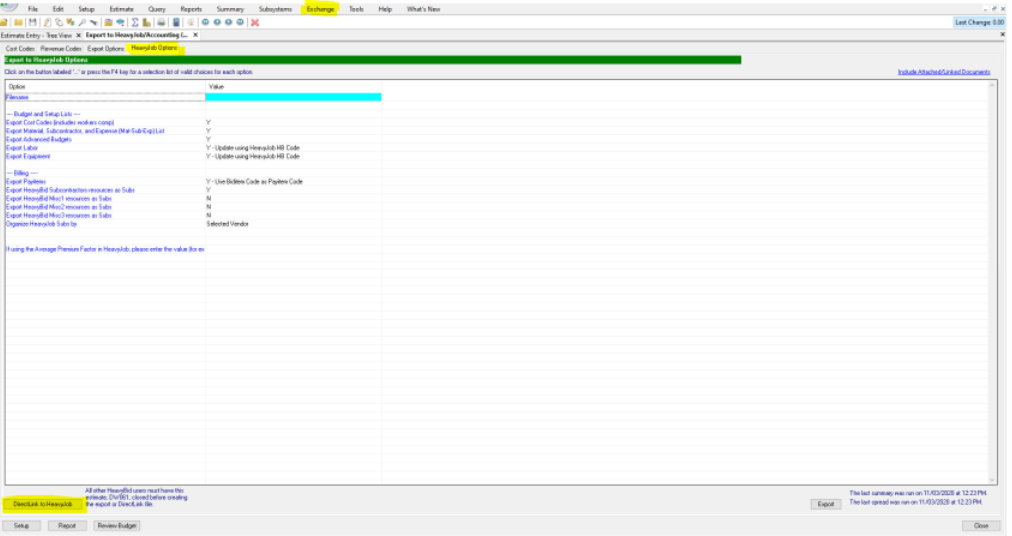This screenshot has height=536, width=1012.
Task: Click the printer icon in the toolbar
Action: click(x=161, y=22)
